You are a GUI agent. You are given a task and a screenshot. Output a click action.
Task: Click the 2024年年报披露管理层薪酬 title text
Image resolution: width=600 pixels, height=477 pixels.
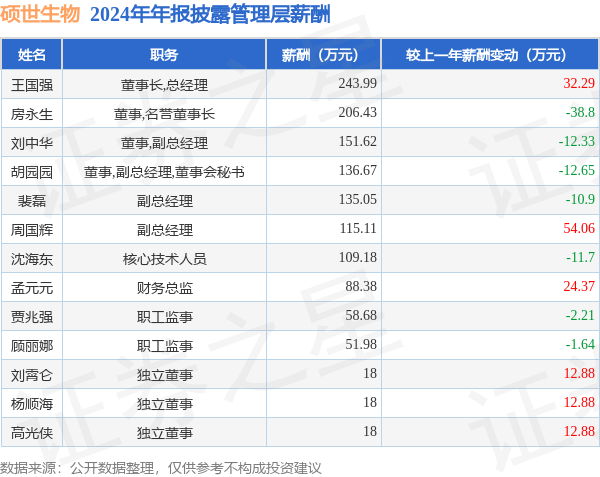210,15
